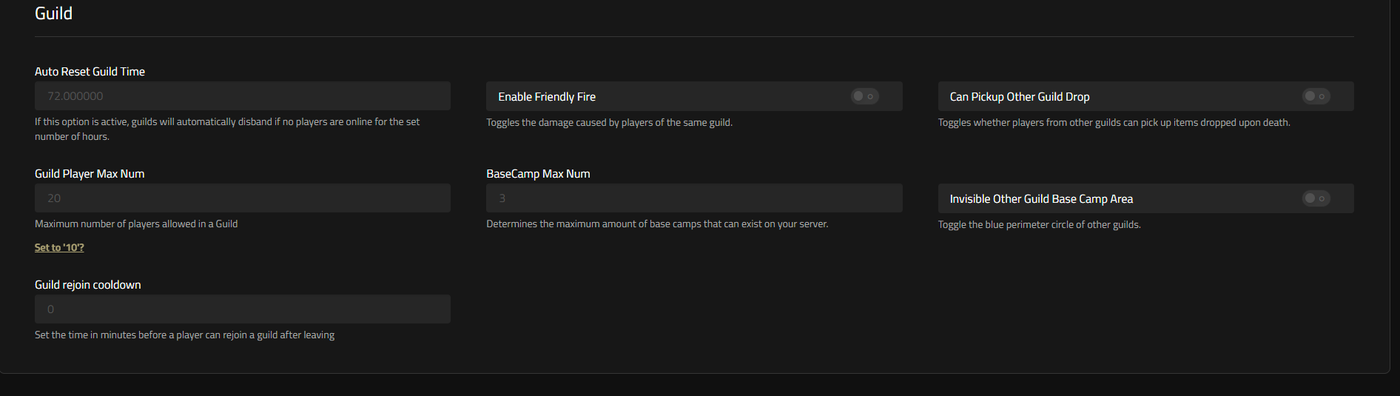The width and height of the screenshot is (1400, 396).
Task: Click the Auto Reset Guild Time label
Action: click(90, 71)
